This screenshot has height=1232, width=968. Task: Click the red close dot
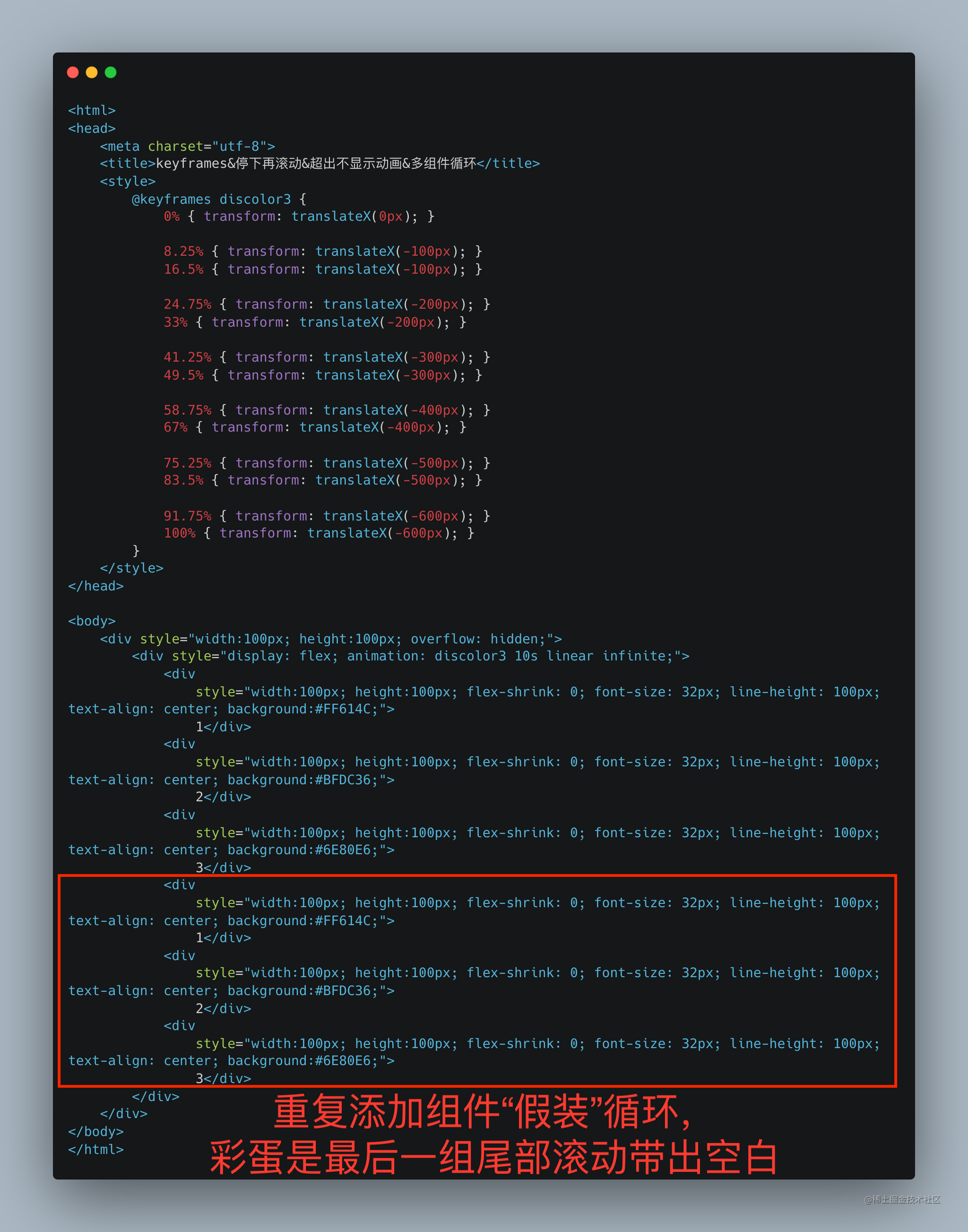[72, 72]
